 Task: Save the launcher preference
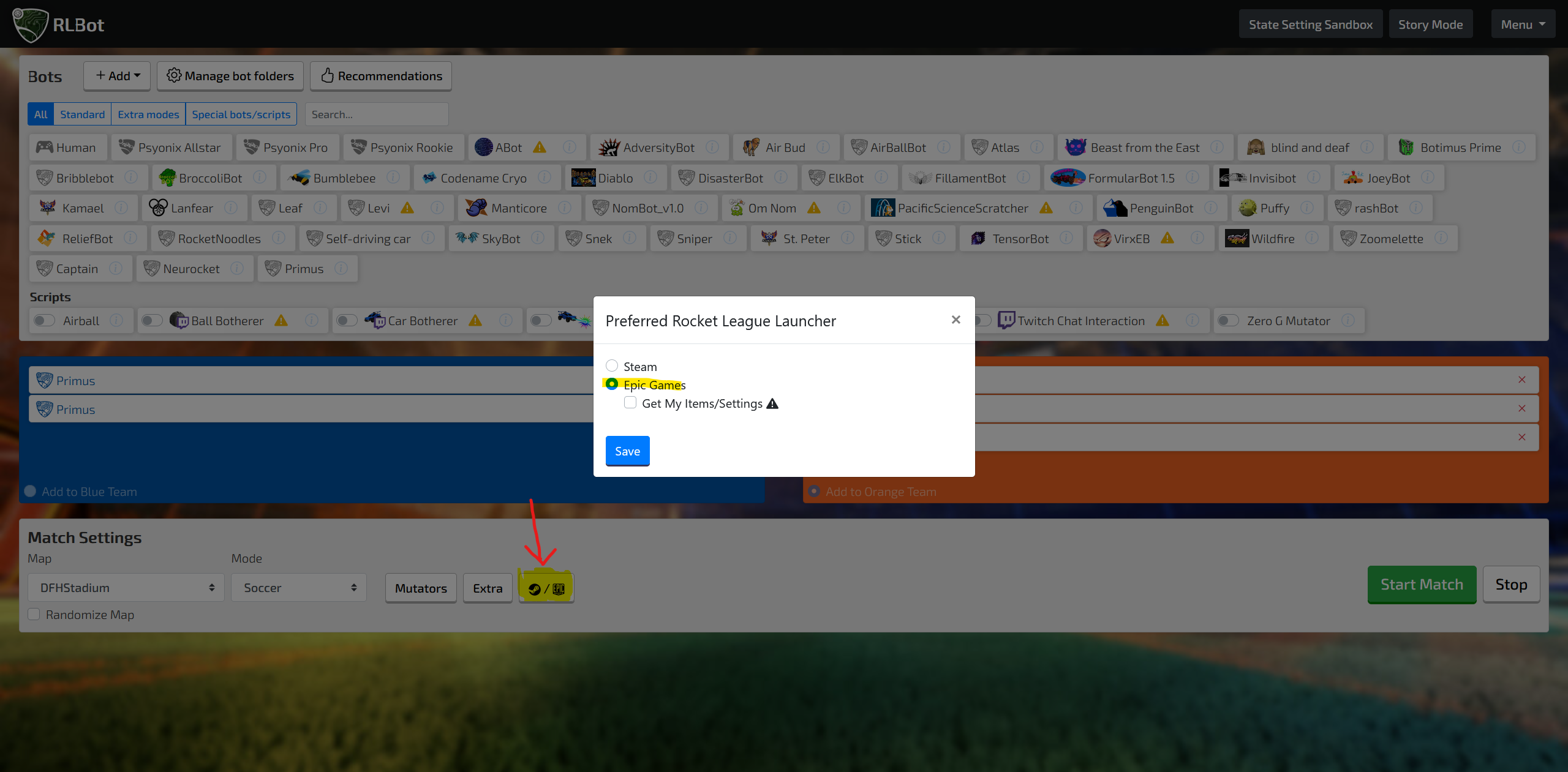point(627,450)
